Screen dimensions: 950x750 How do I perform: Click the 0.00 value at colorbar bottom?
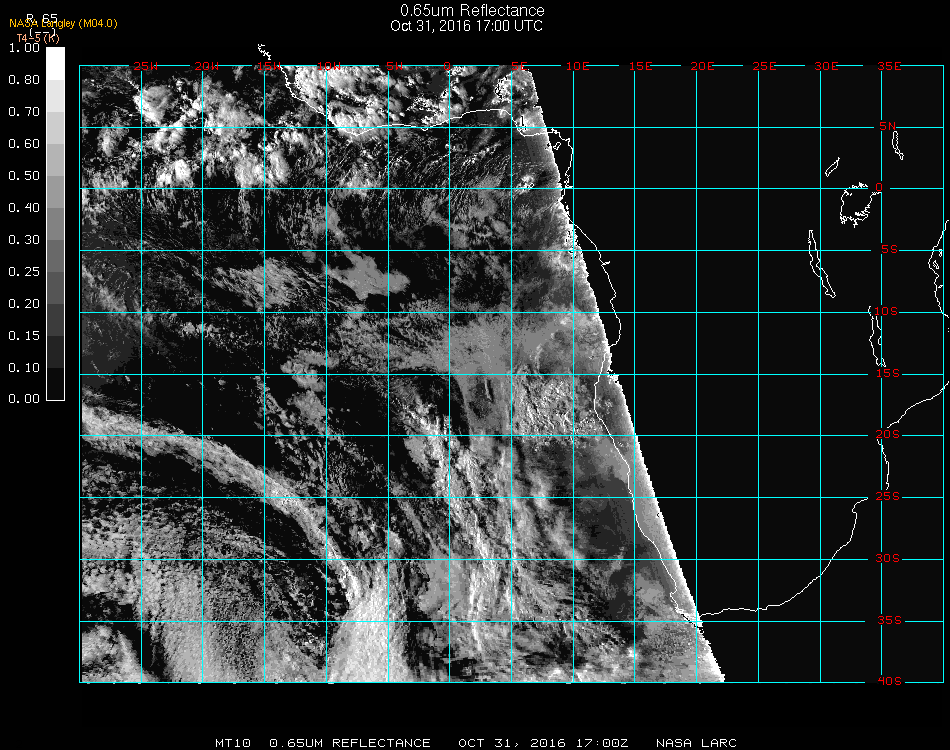click(24, 399)
